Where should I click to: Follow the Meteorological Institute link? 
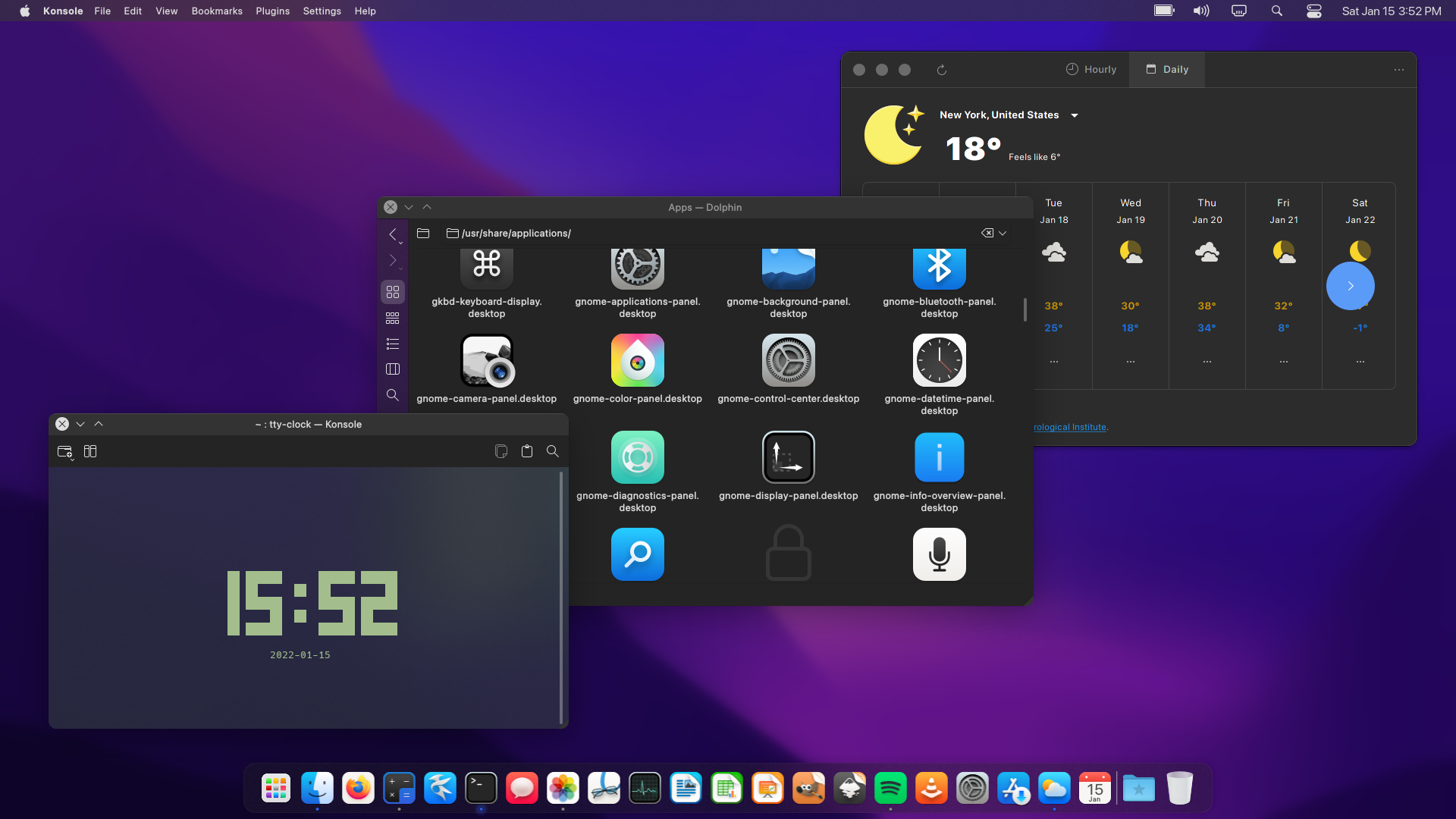(1069, 428)
